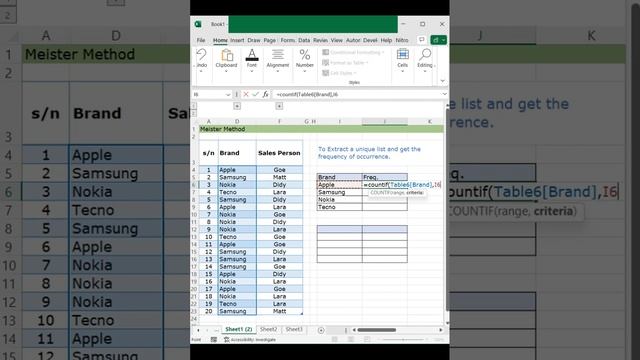This screenshot has height=360, width=640.
Task: Select the Sheet1 (2) tab
Action: pos(238,329)
